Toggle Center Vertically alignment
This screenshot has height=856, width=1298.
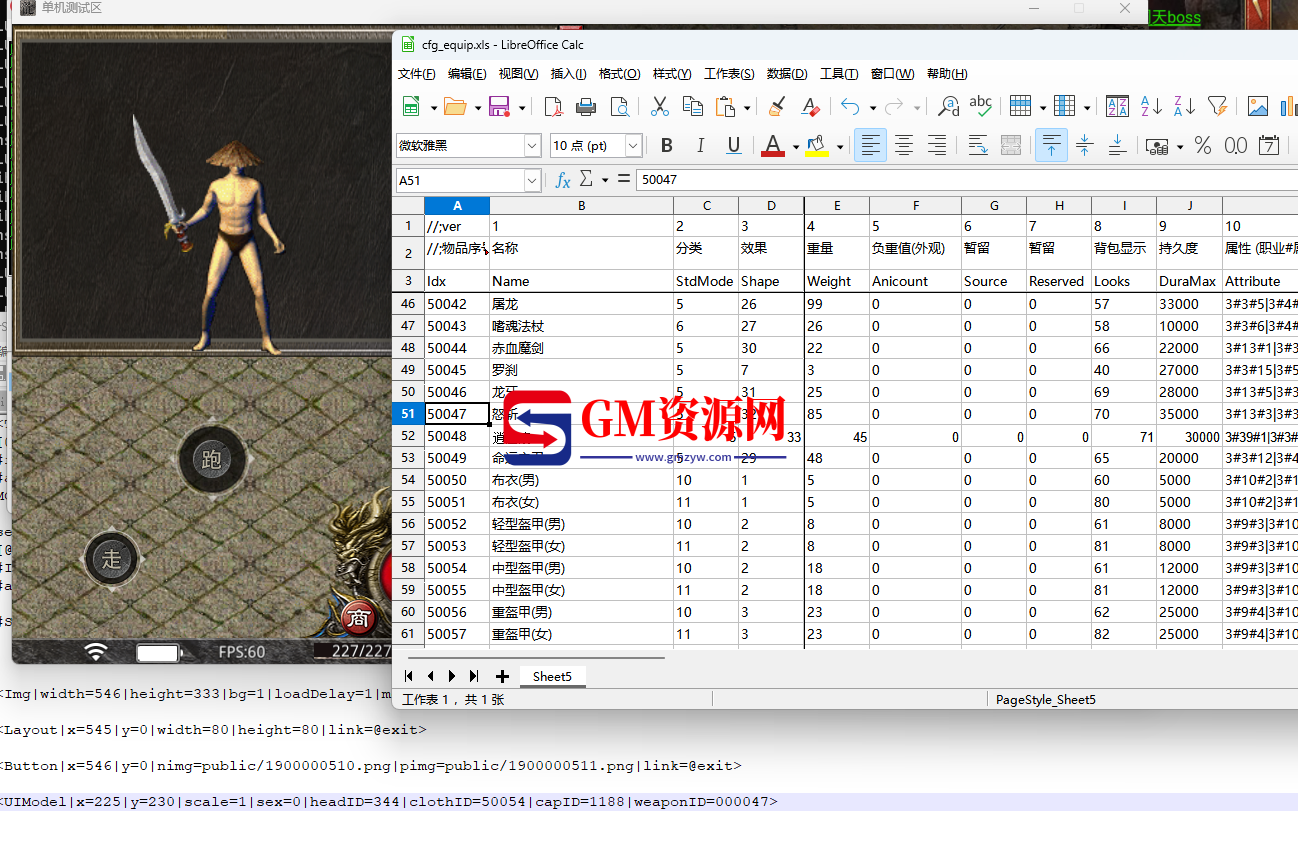1084,146
